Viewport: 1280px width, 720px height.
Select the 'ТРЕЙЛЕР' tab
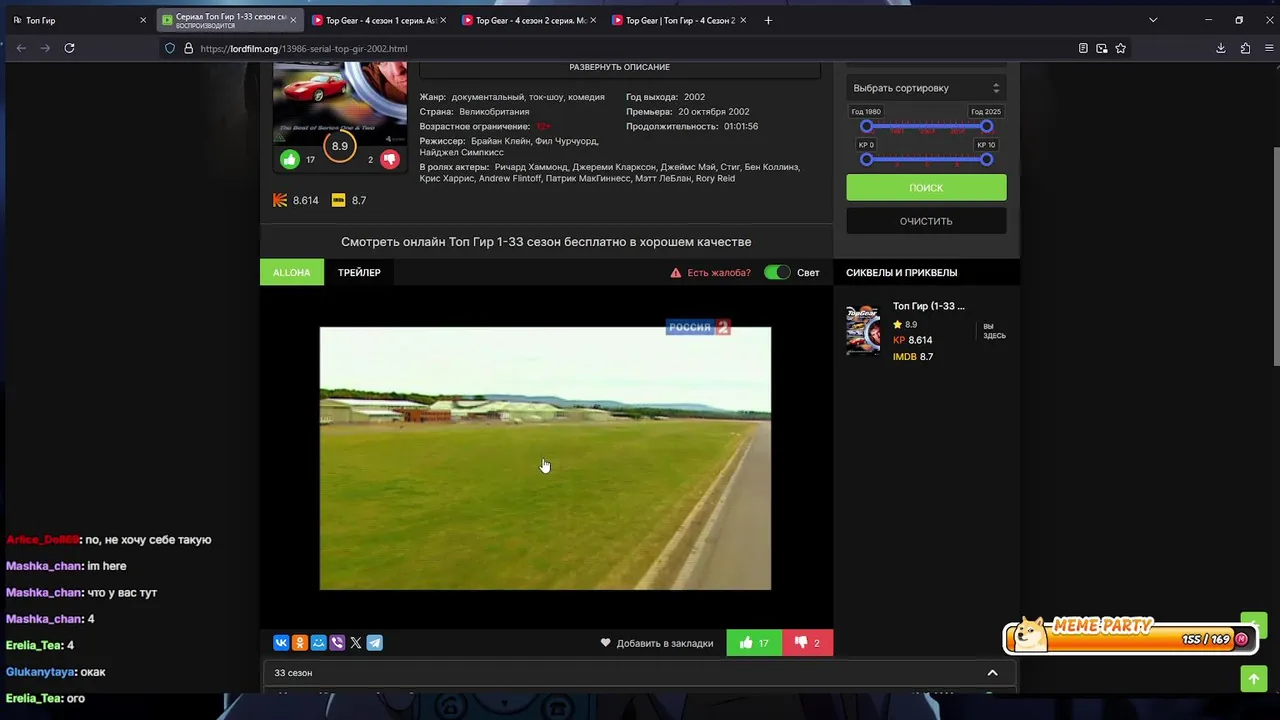[359, 272]
